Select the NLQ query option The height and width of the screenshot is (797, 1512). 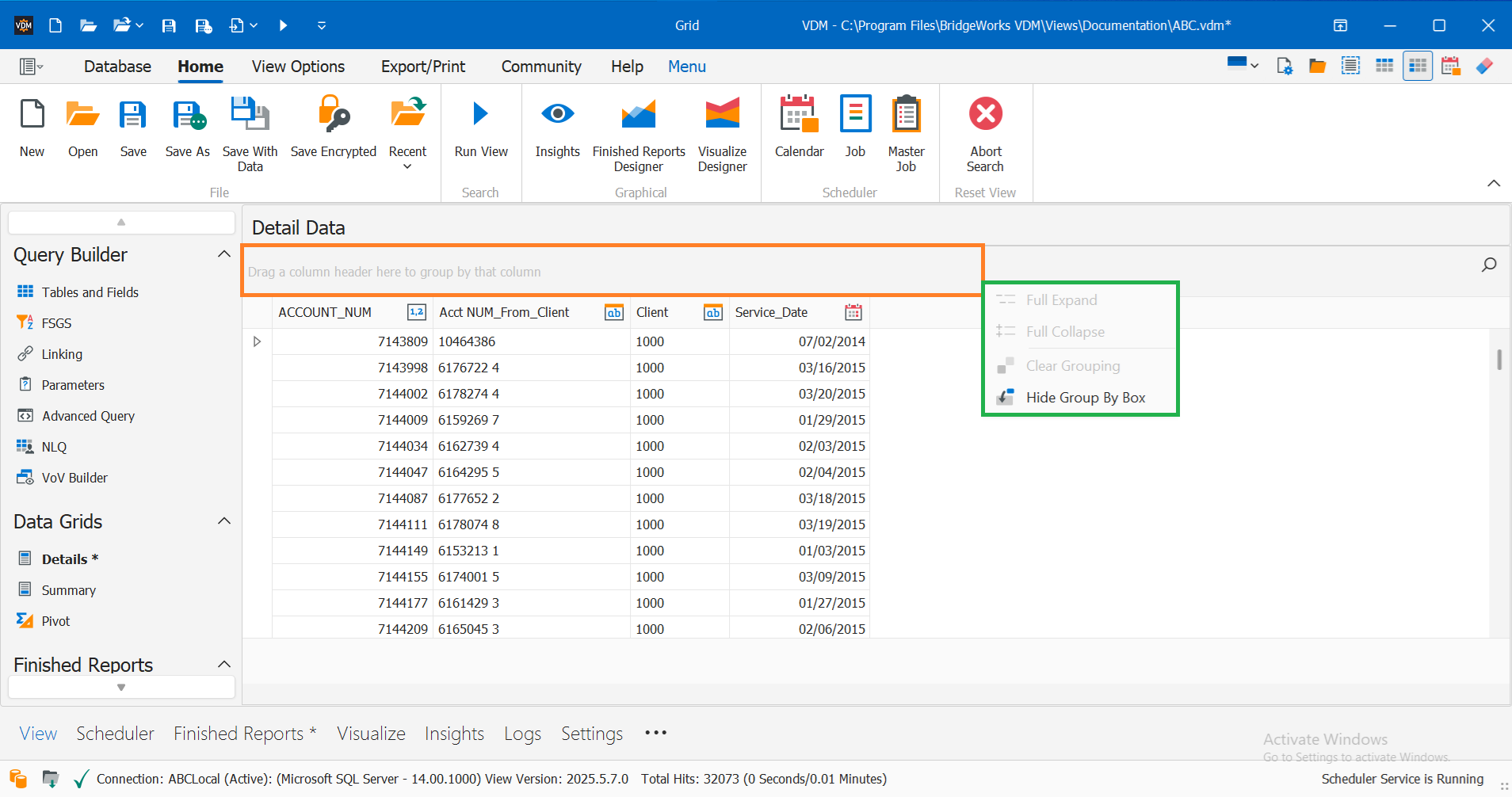[x=52, y=446]
